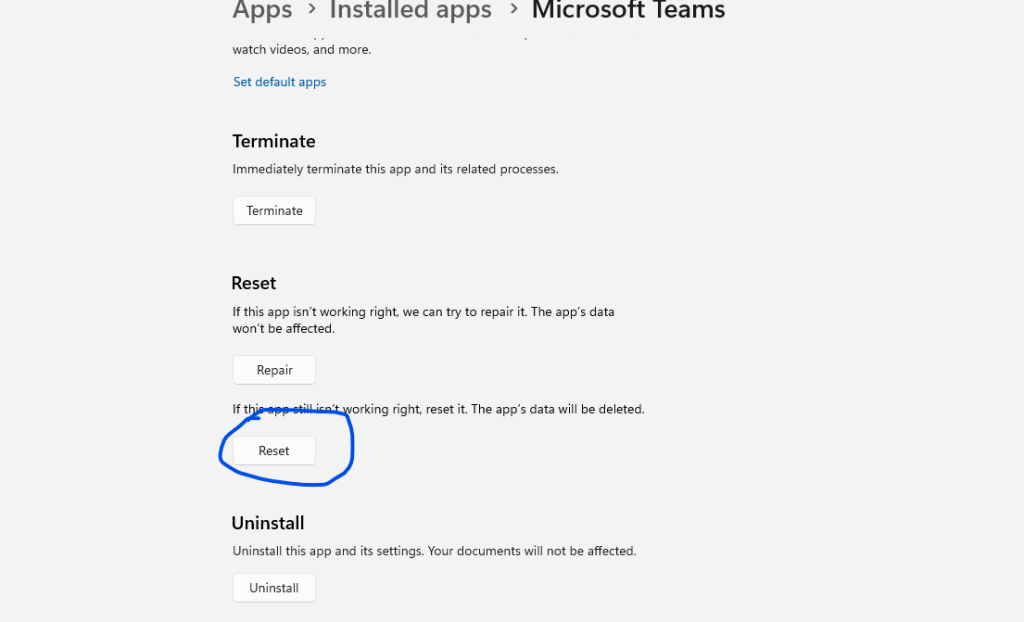
Task: Follow the blue Set default apps hyperlink
Action: coord(279,81)
